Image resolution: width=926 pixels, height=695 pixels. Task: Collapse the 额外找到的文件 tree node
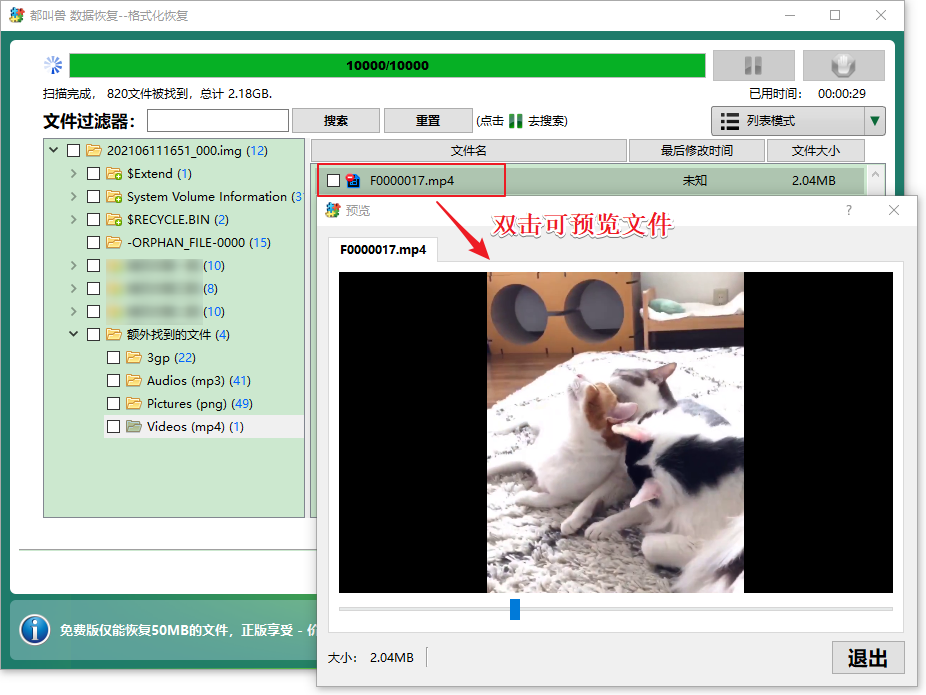(73, 334)
